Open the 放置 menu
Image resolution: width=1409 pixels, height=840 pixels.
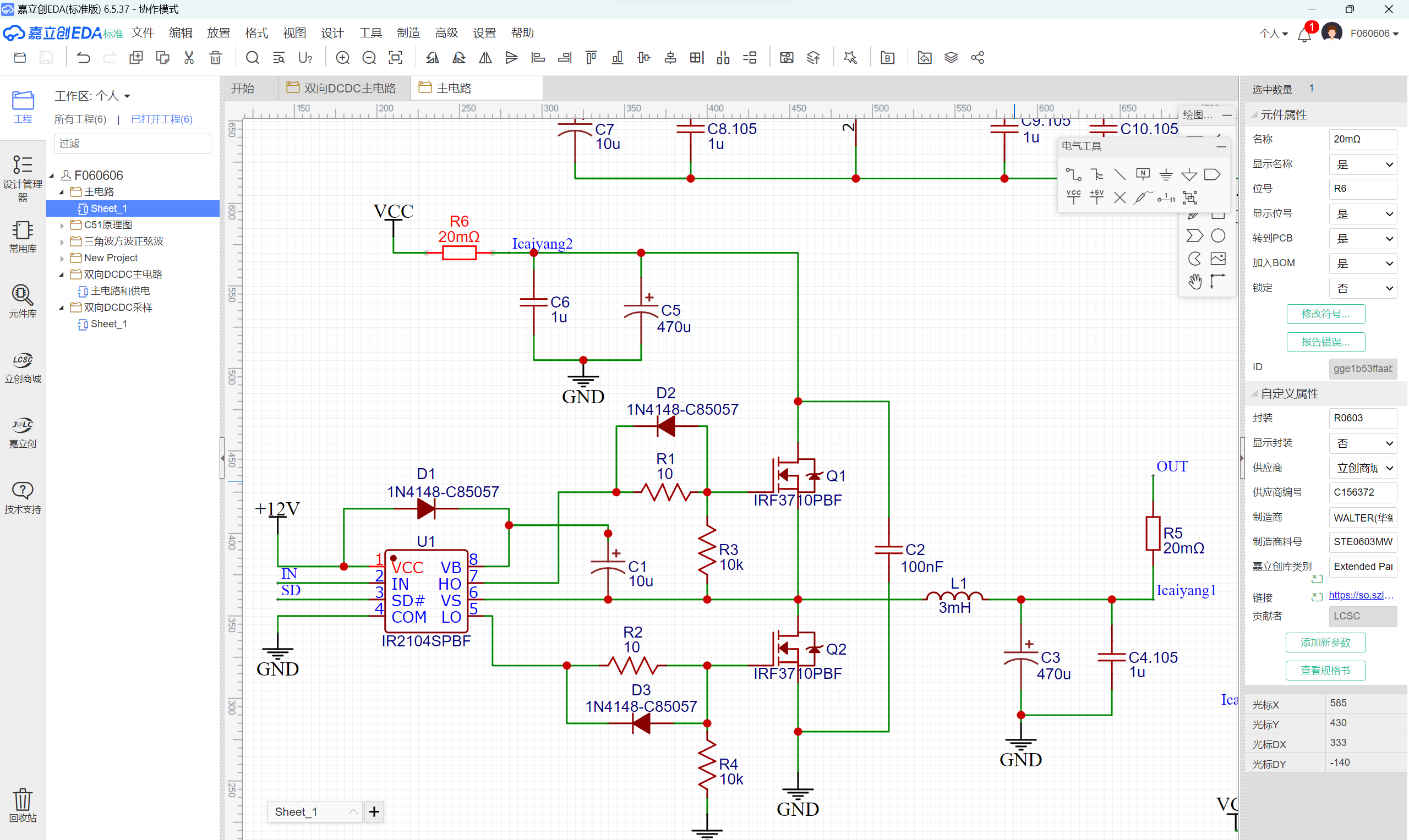[218, 33]
